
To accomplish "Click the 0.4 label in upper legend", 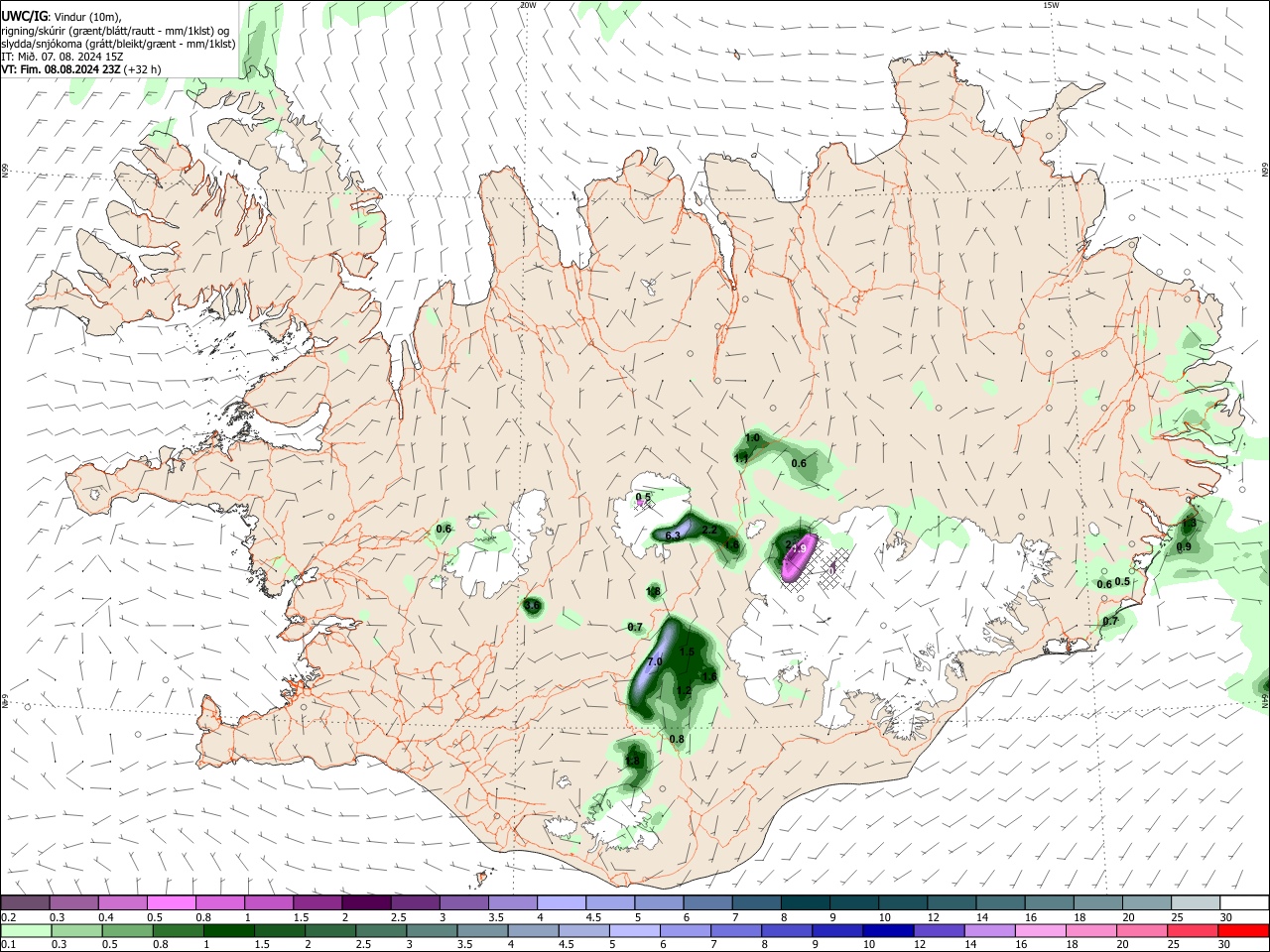I will coord(106,917).
